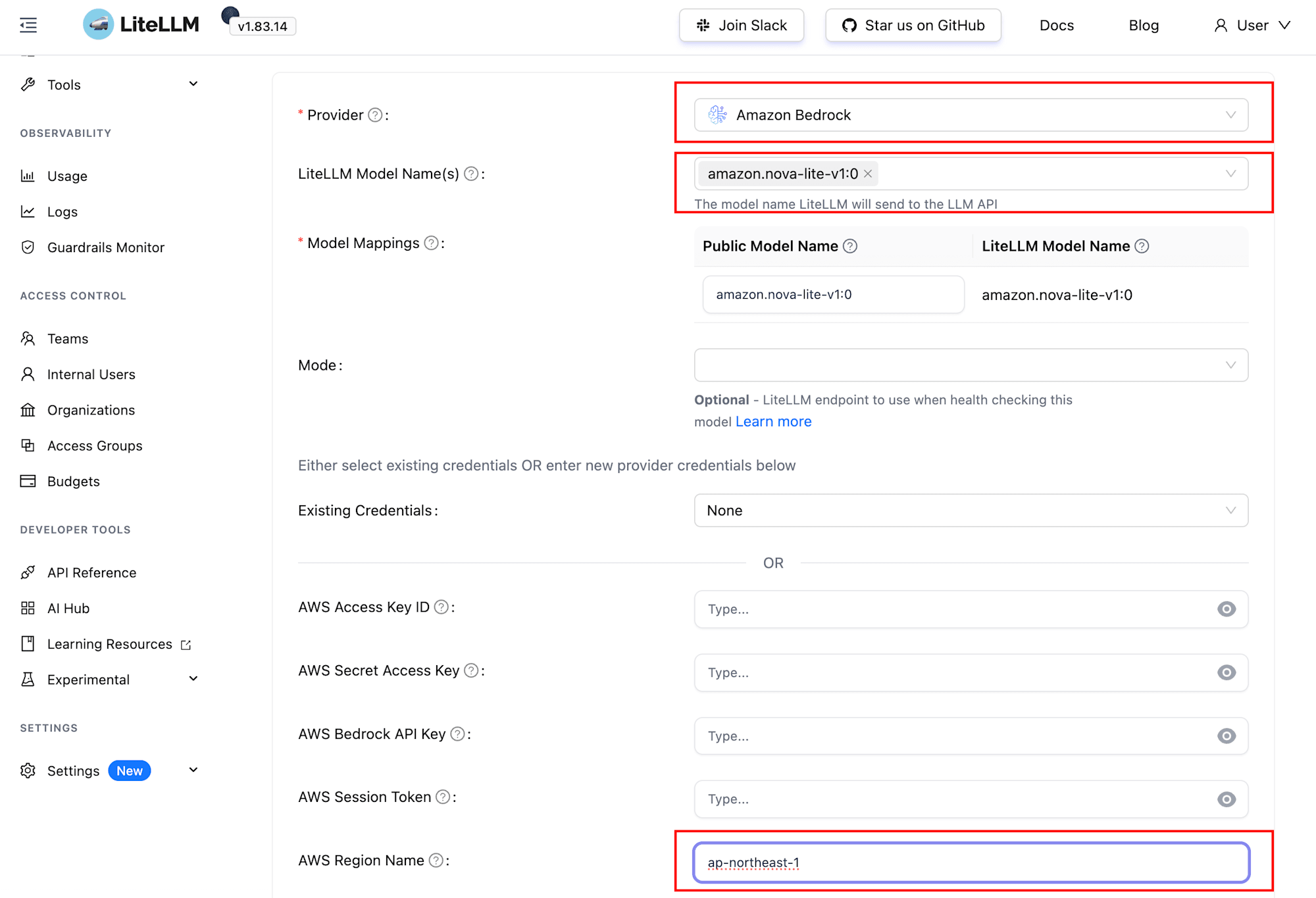
Task: Click the API Reference plug icon
Action: [x=28, y=572]
